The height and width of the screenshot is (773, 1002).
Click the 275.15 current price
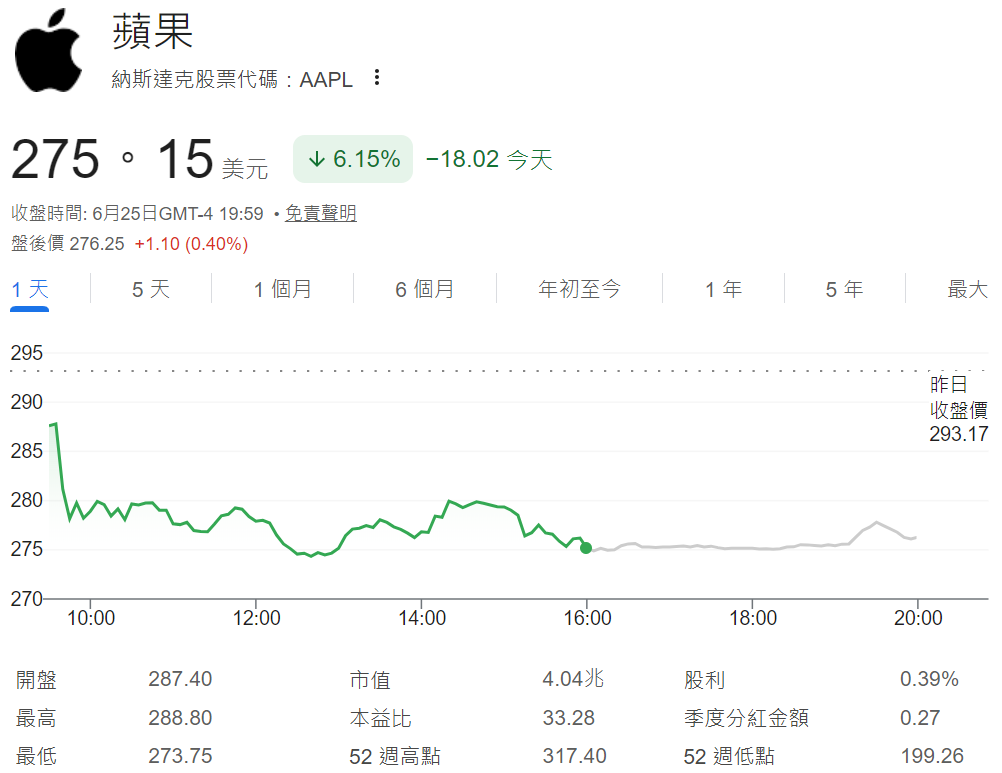pyautogui.click(x=112, y=159)
